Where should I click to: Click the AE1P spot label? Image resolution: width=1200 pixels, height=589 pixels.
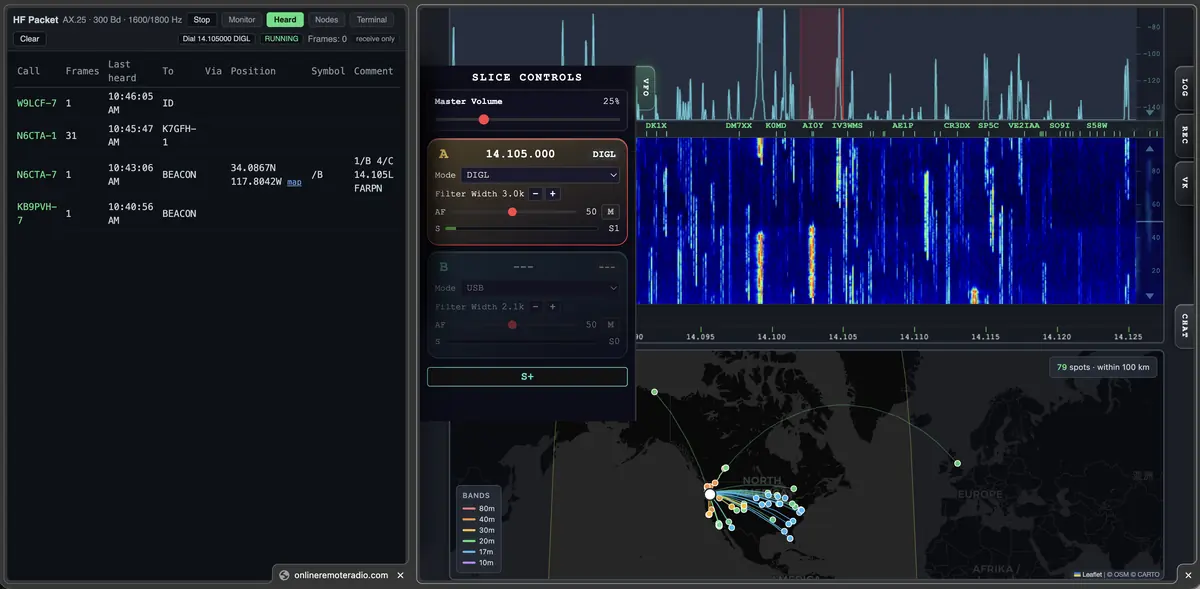[x=903, y=126]
